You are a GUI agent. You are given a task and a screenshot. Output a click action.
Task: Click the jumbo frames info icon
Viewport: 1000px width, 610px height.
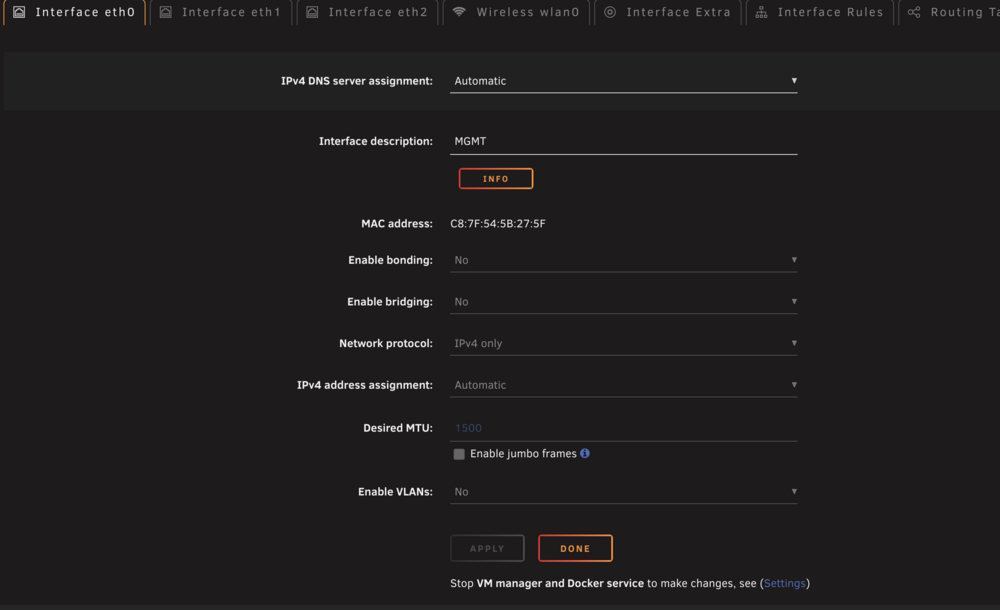(585, 453)
